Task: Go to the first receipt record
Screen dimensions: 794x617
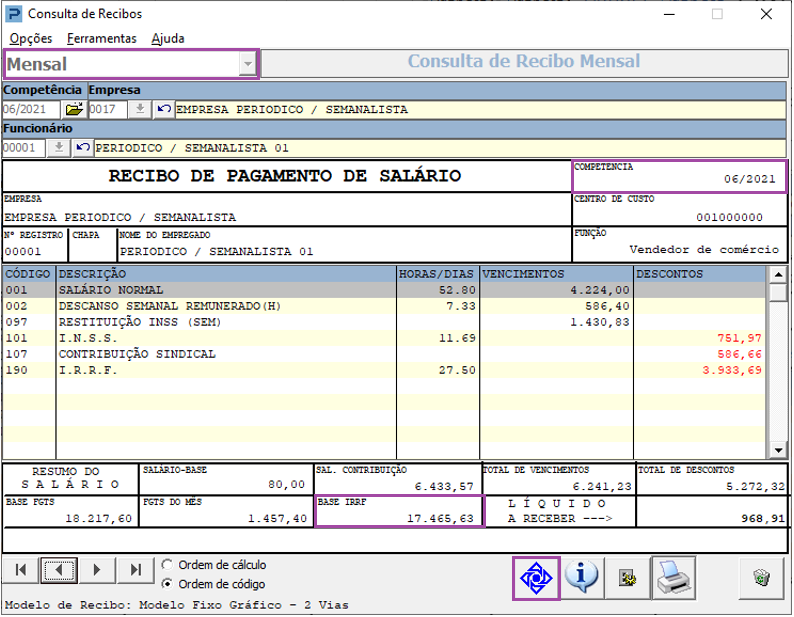Action: tap(21, 570)
